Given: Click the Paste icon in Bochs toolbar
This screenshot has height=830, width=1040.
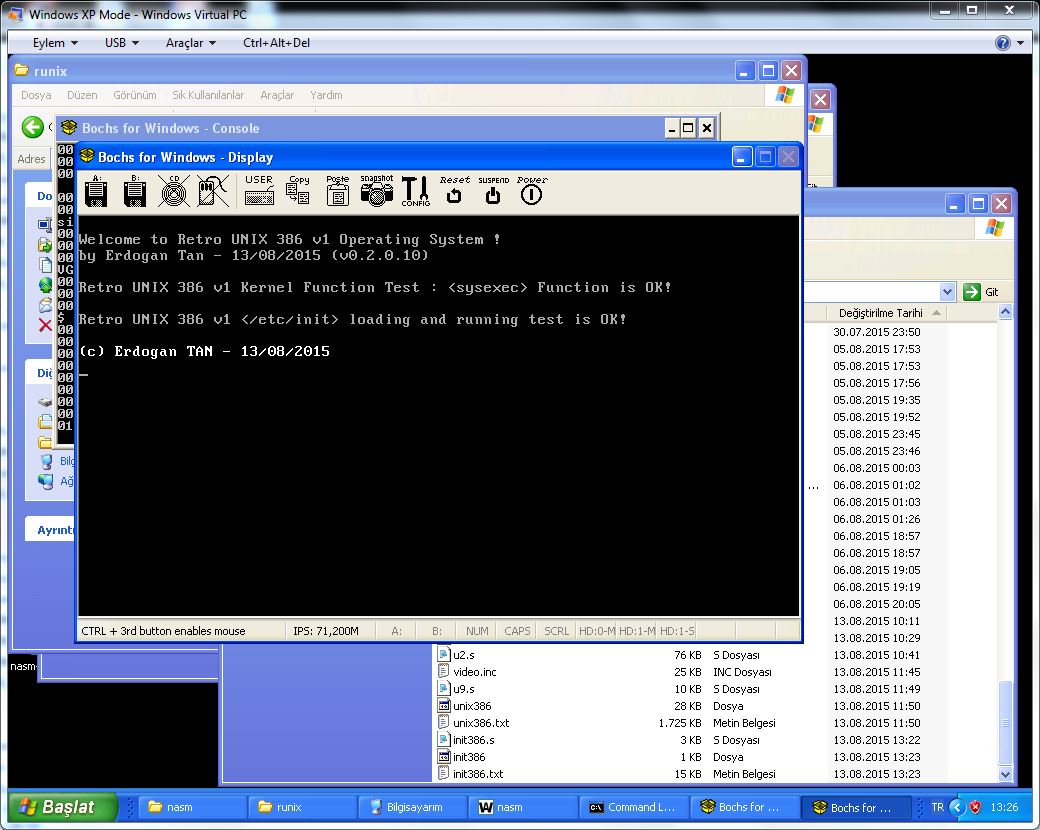Looking at the screenshot, I should tap(338, 191).
